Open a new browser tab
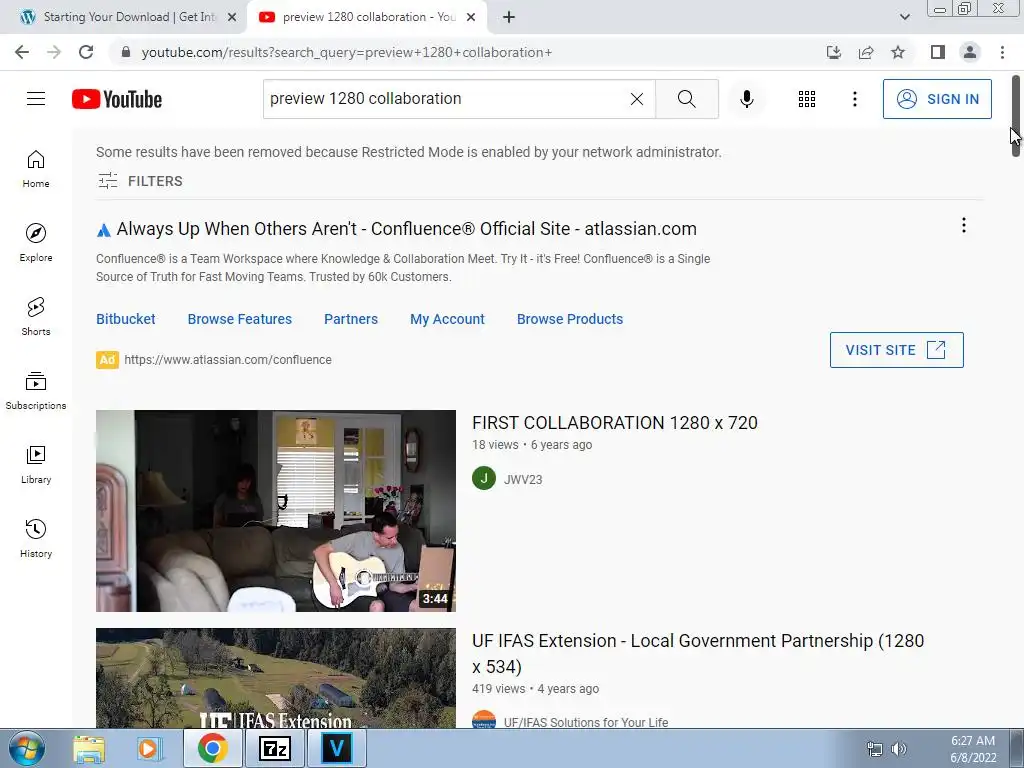 point(509,18)
